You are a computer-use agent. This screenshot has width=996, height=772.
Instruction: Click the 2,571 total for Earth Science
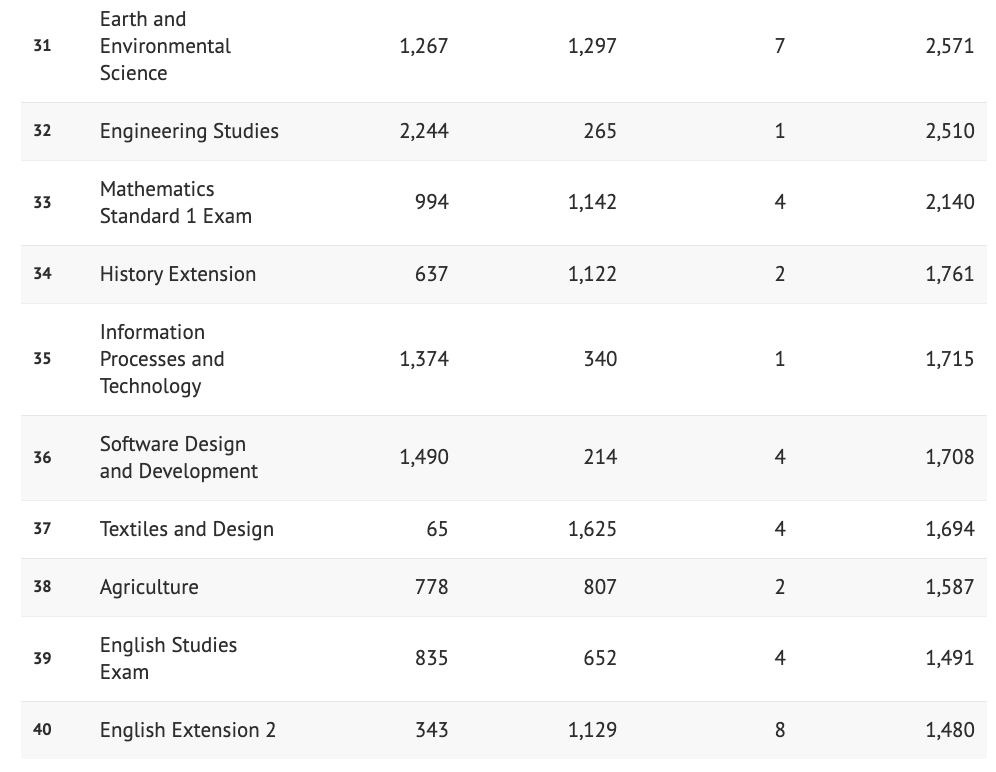(949, 46)
